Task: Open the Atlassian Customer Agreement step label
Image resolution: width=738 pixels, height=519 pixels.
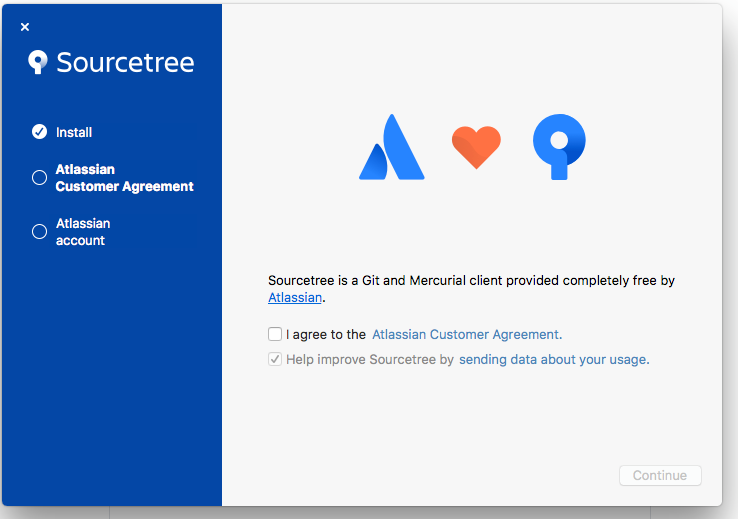Action: [x=125, y=178]
